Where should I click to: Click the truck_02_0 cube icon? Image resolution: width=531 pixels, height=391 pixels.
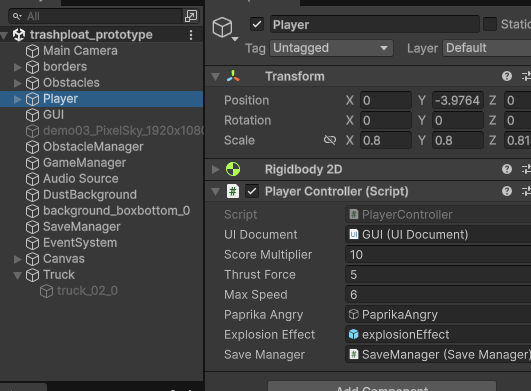(46, 291)
